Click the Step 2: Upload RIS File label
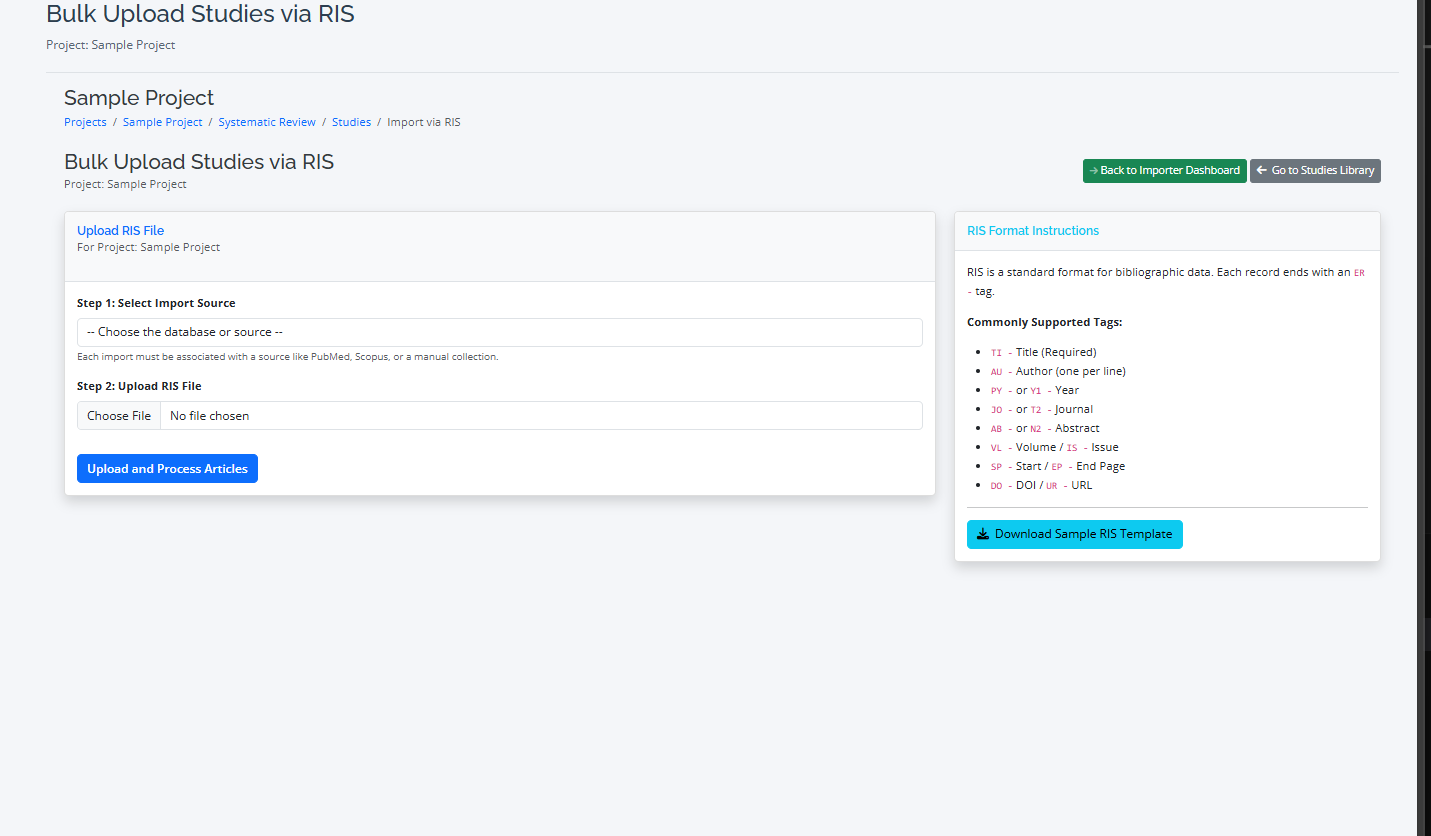 (x=146, y=386)
